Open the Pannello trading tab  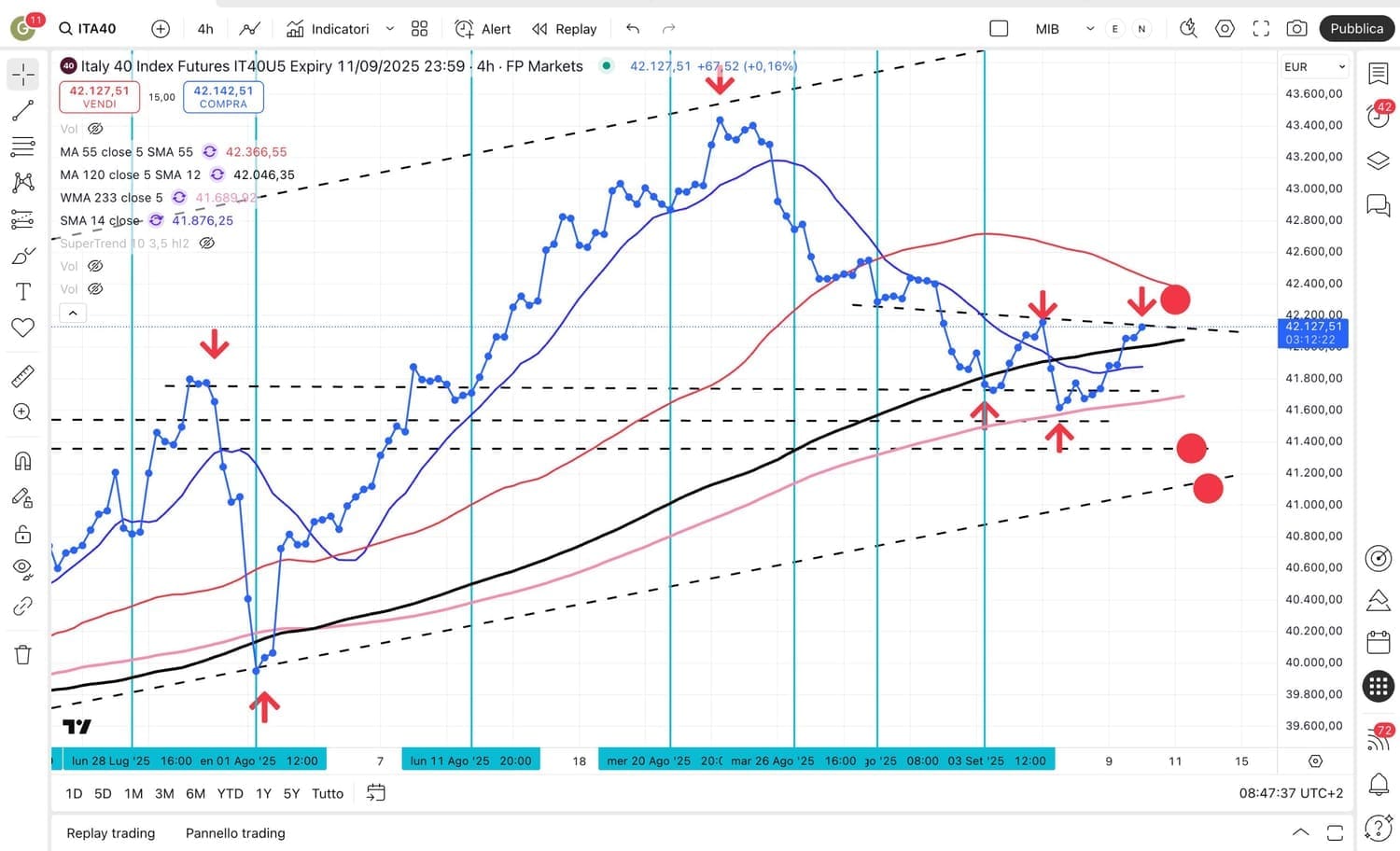coord(235,833)
